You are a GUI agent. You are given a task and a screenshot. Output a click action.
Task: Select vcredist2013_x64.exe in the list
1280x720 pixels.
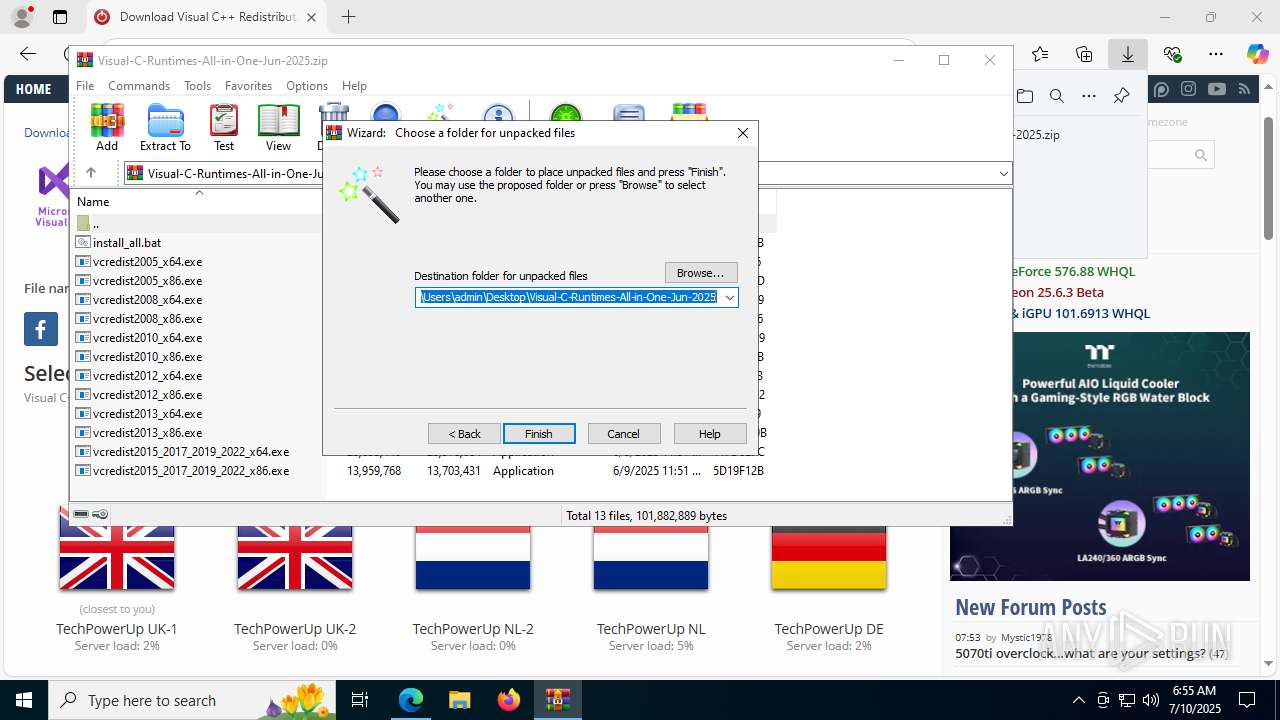click(x=147, y=414)
